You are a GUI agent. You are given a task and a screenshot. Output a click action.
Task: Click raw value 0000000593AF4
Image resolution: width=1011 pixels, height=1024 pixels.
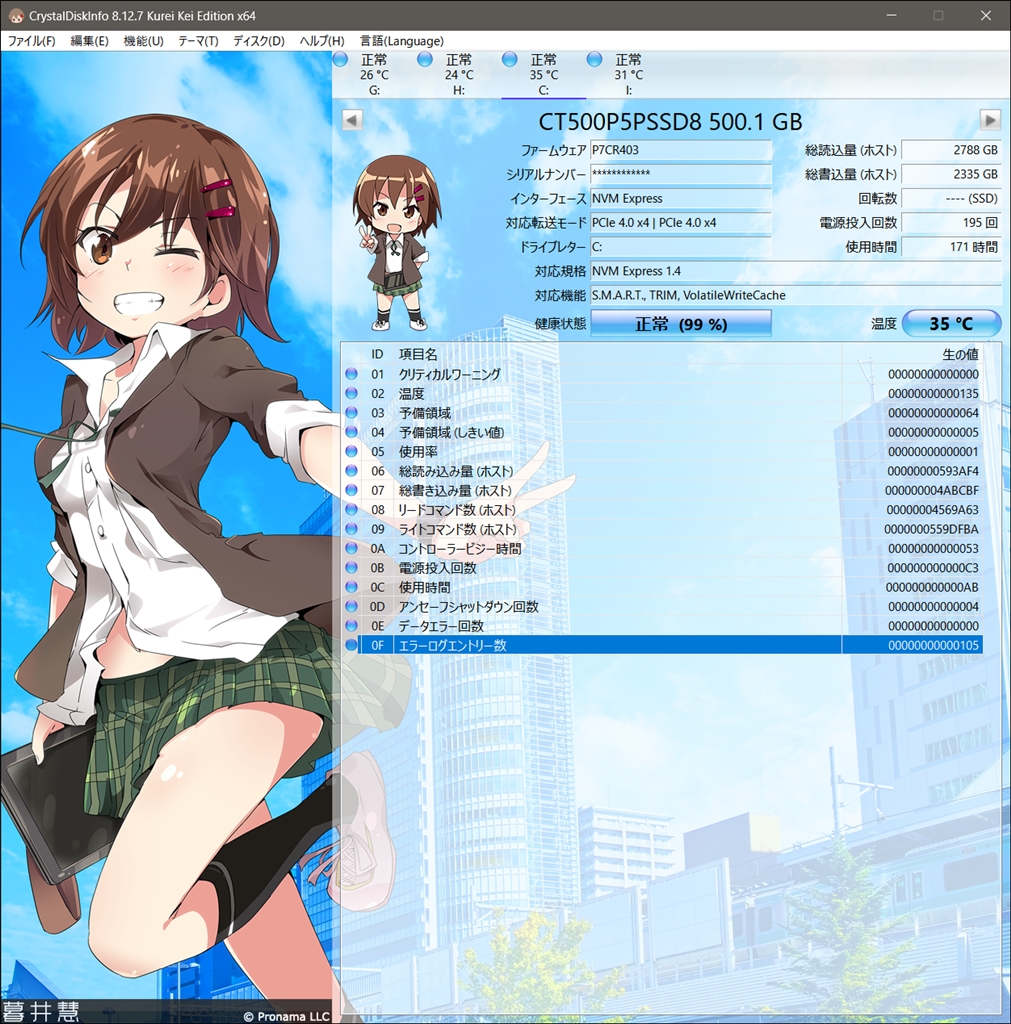[x=933, y=471]
